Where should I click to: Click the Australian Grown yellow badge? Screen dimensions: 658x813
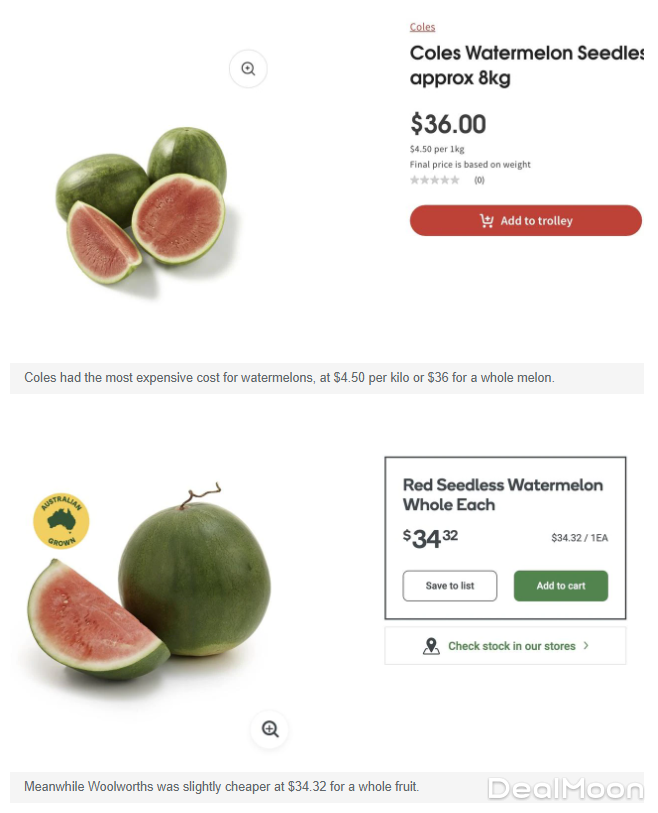click(x=61, y=522)
